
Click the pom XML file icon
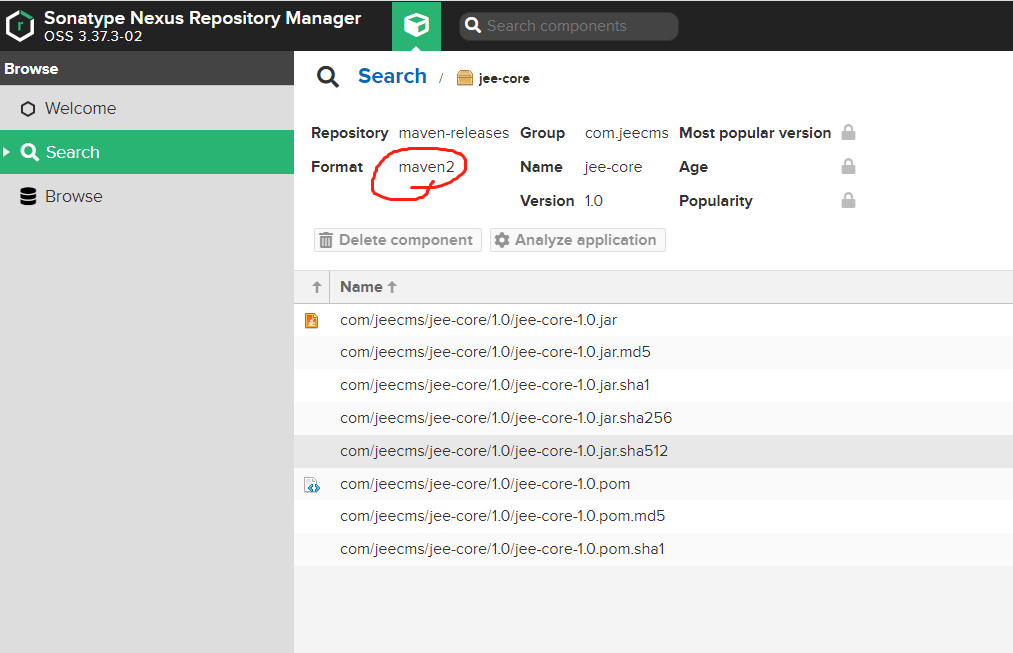tap(312, 485)
